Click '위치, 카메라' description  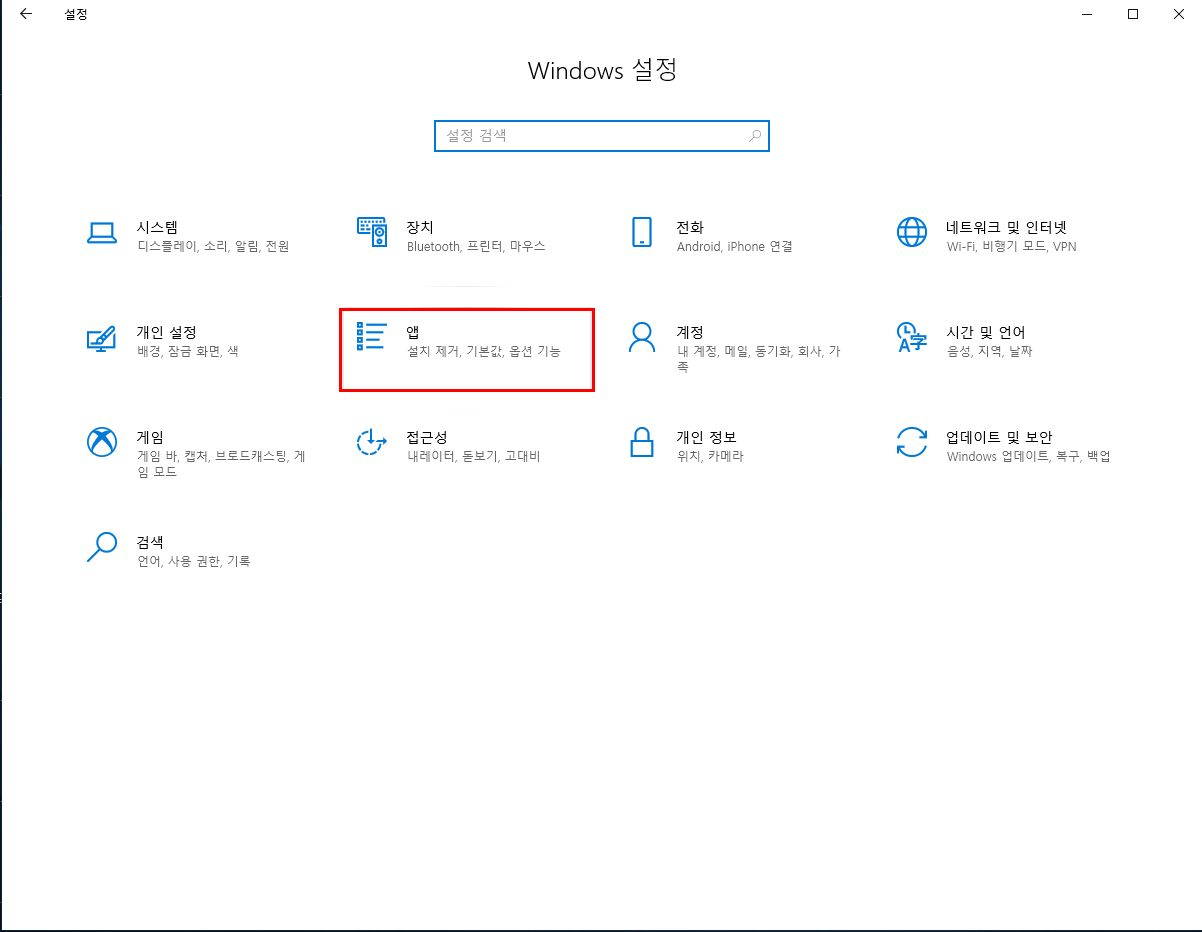click(x=710, y=456)
